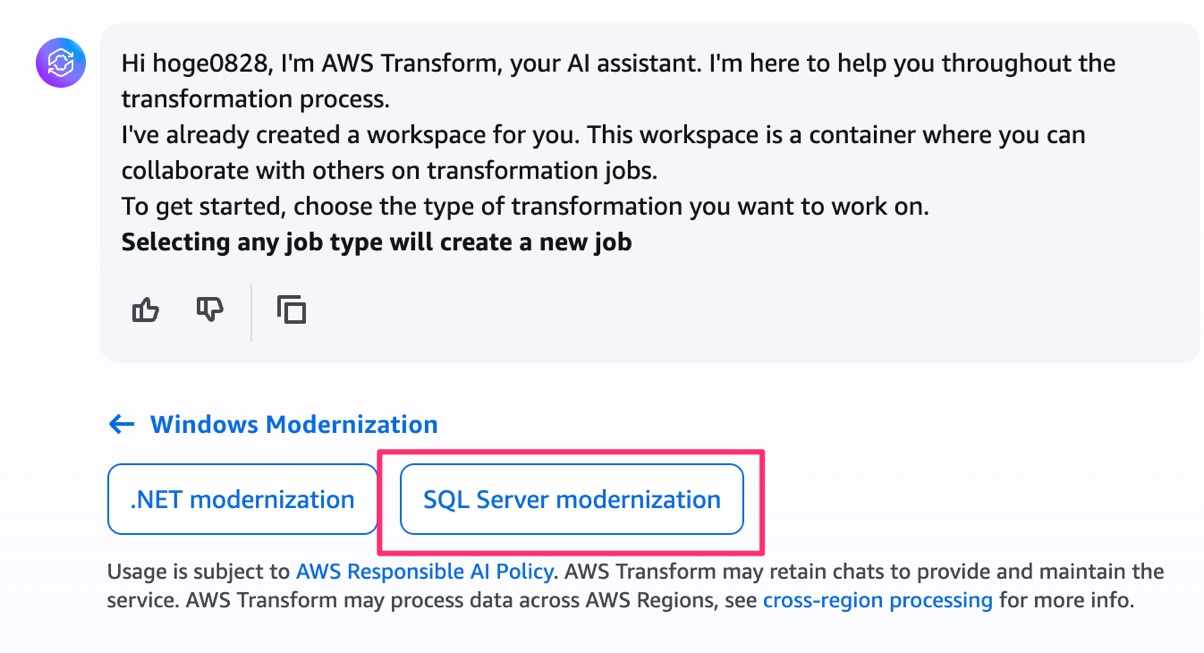The height and width of the screenshot is (653, 1204).
Task: Go back using the left arrow icon
Action: point(121,424)
